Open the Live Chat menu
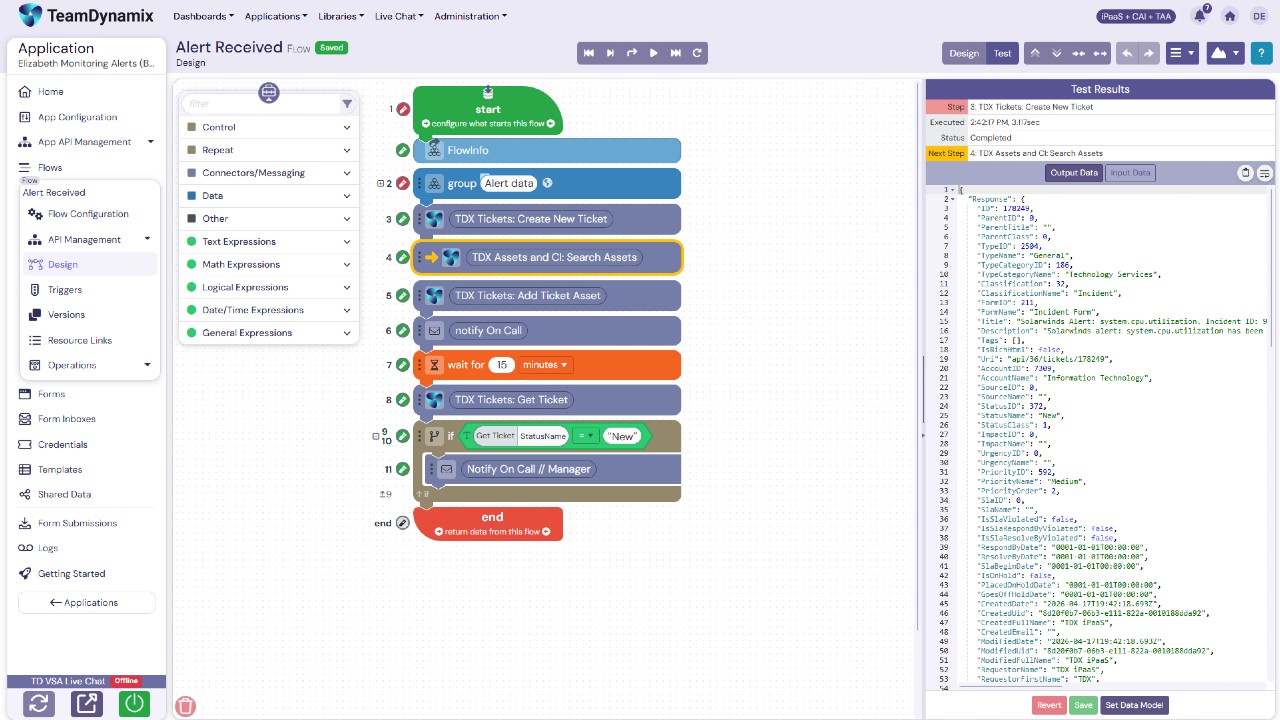Screen dimensions: 1280x720 399,16
